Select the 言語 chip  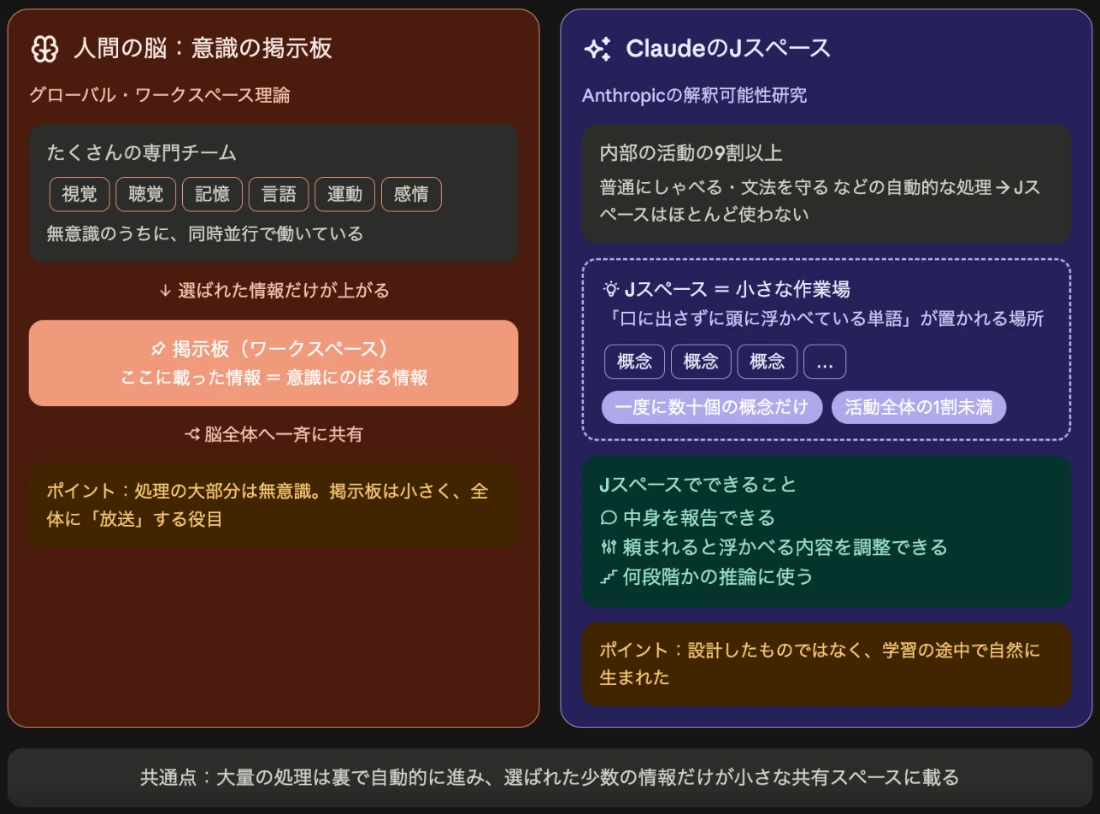[279, 194]
